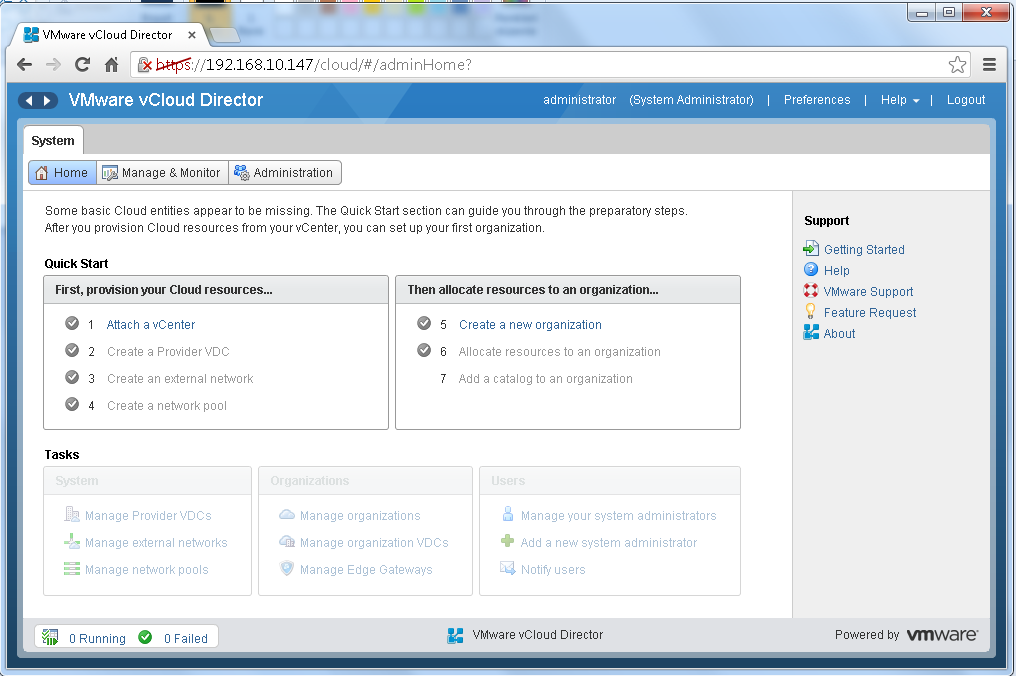This screenshot has width=1016, height=676.
Task: Click the Attach a vCenter link
Action: pos(150,325)
